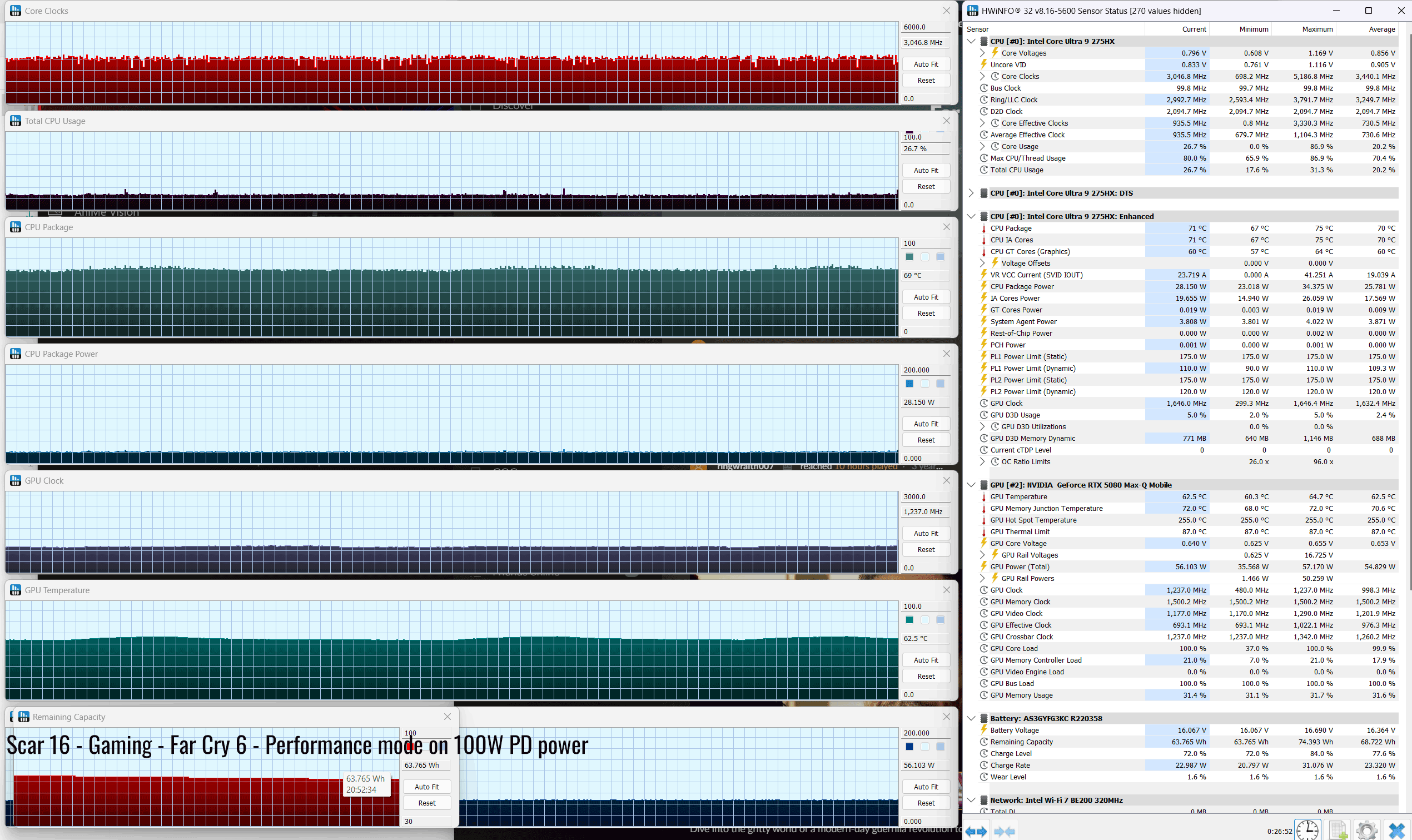Click the CPU Package graph window icon

[15, 227]
